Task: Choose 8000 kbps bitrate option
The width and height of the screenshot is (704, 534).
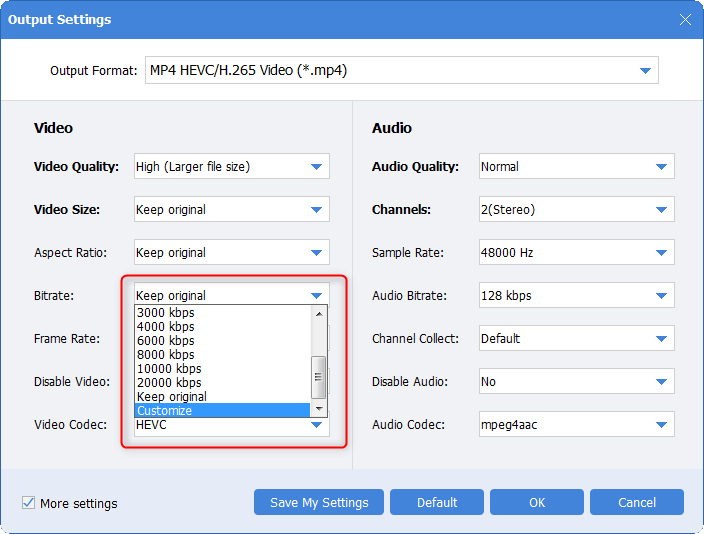Action: click(x=222, y=355)
